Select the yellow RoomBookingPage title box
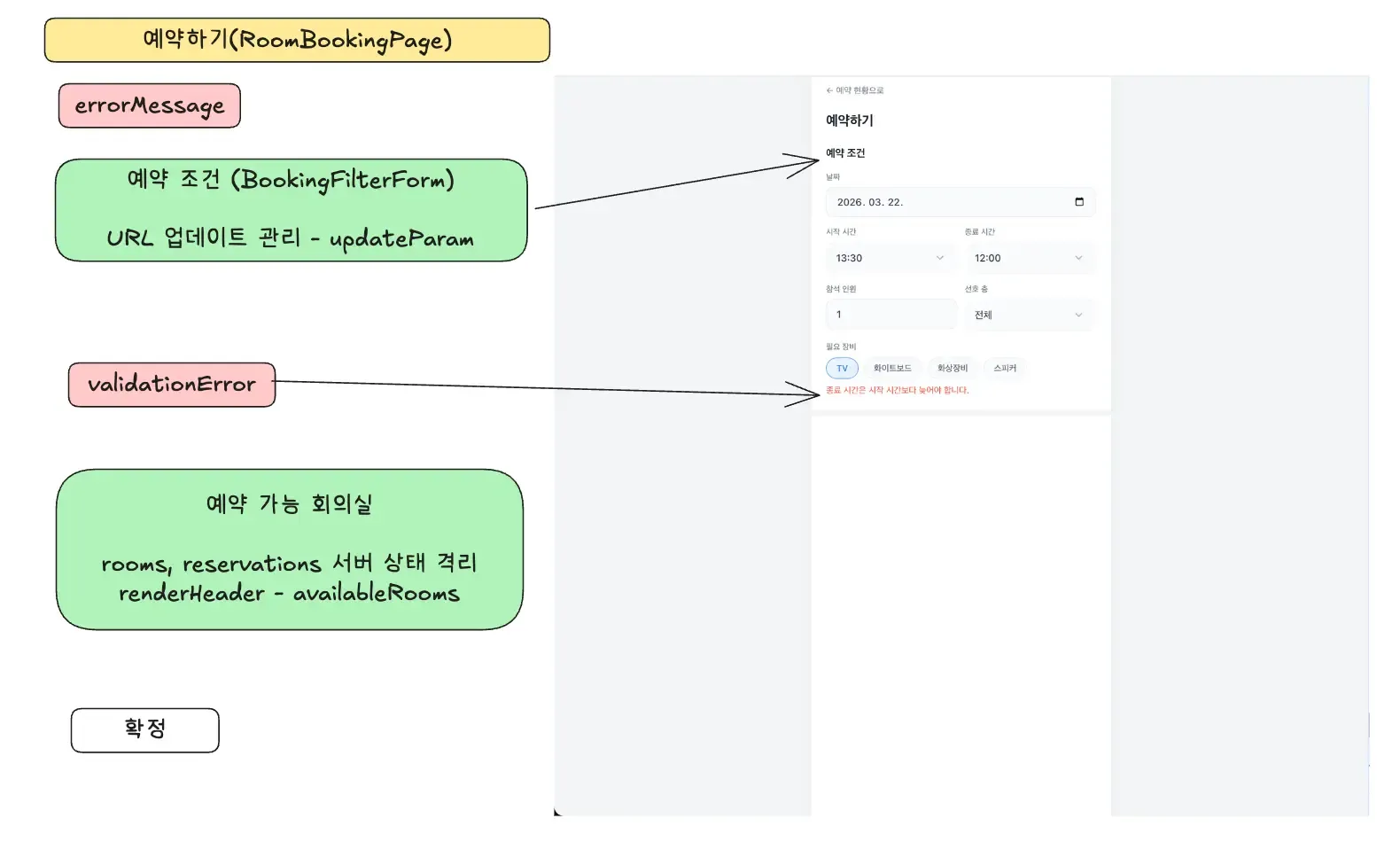 [297, 40]
